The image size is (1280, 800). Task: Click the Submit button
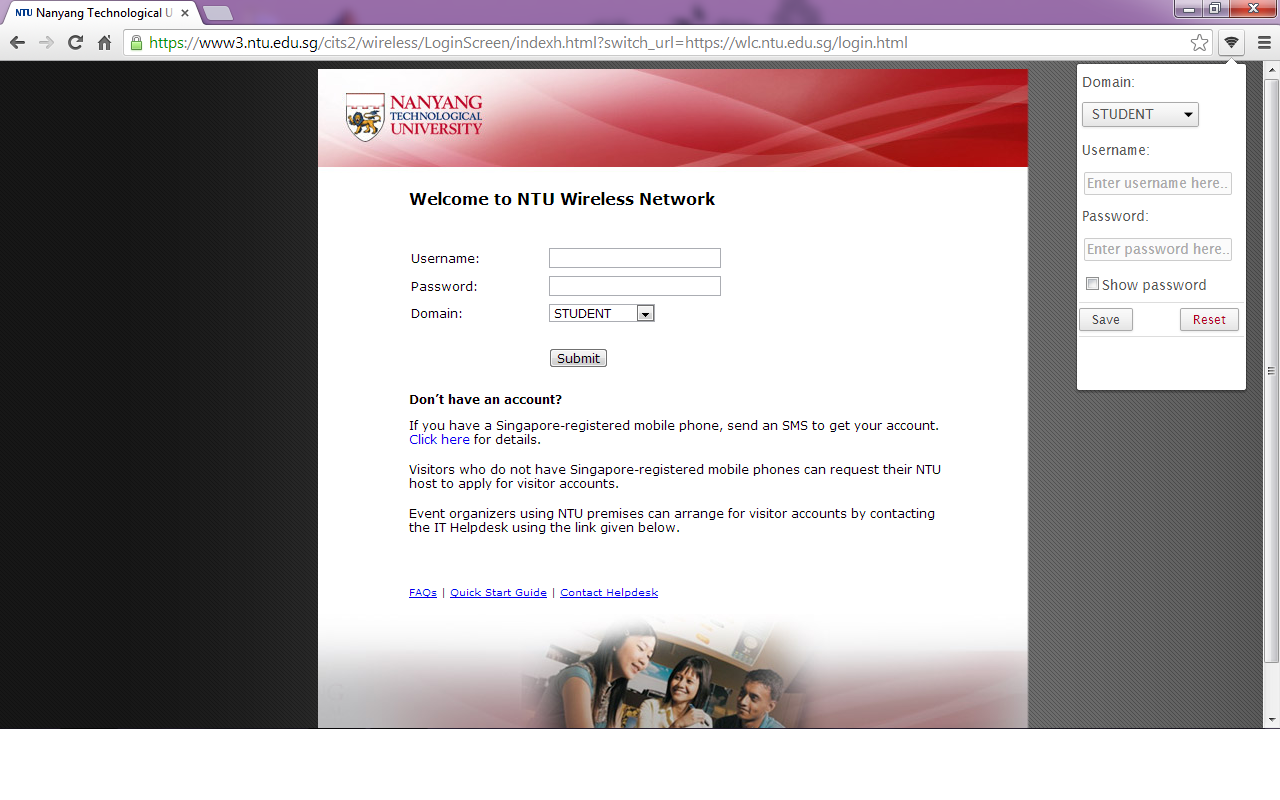click(x=578, y=358)
